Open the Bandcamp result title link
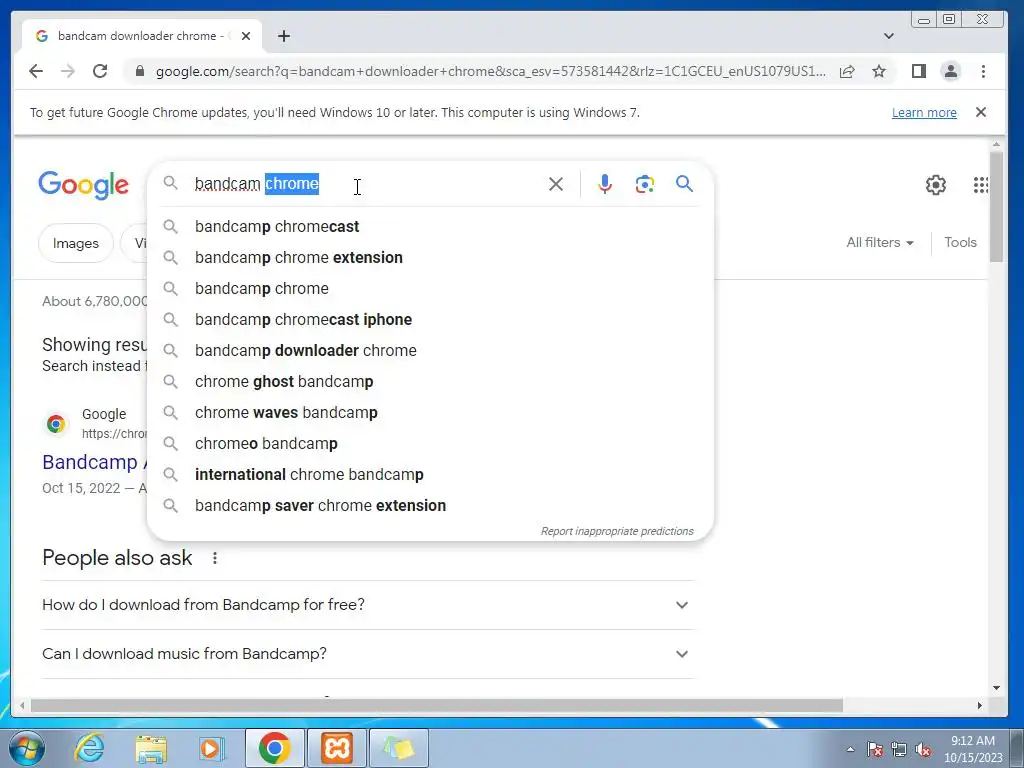Image resolution: width=1024 pixels, height=768 pixels. (x=95, y=462)
